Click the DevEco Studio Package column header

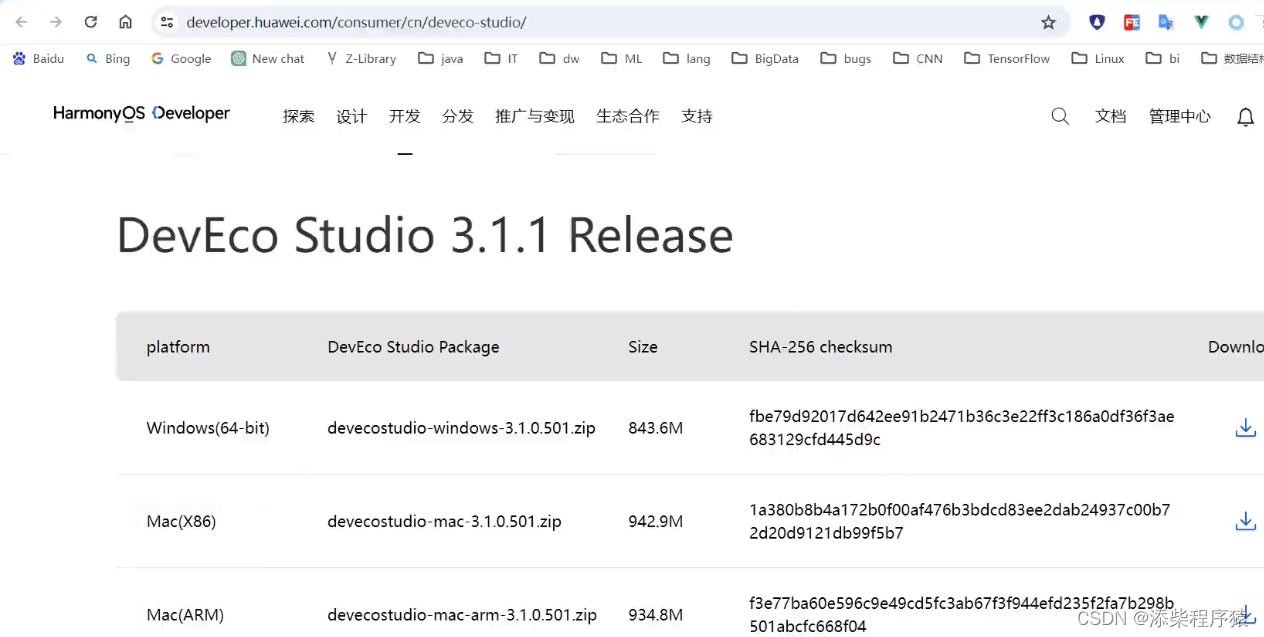[413, 347]
